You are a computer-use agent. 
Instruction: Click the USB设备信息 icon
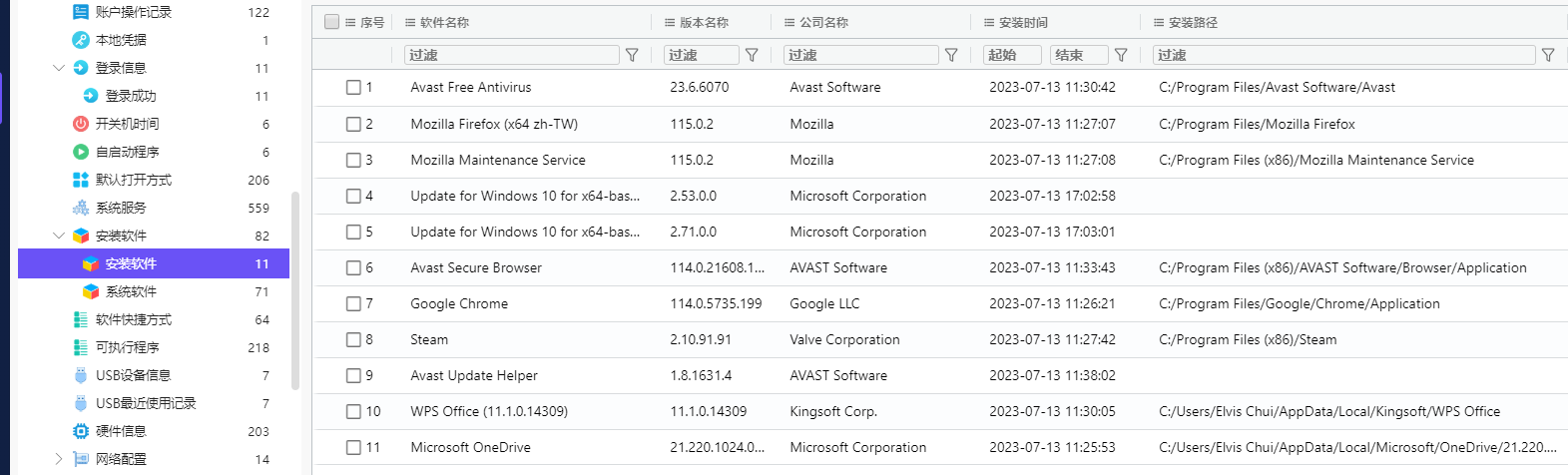[81, 375]
